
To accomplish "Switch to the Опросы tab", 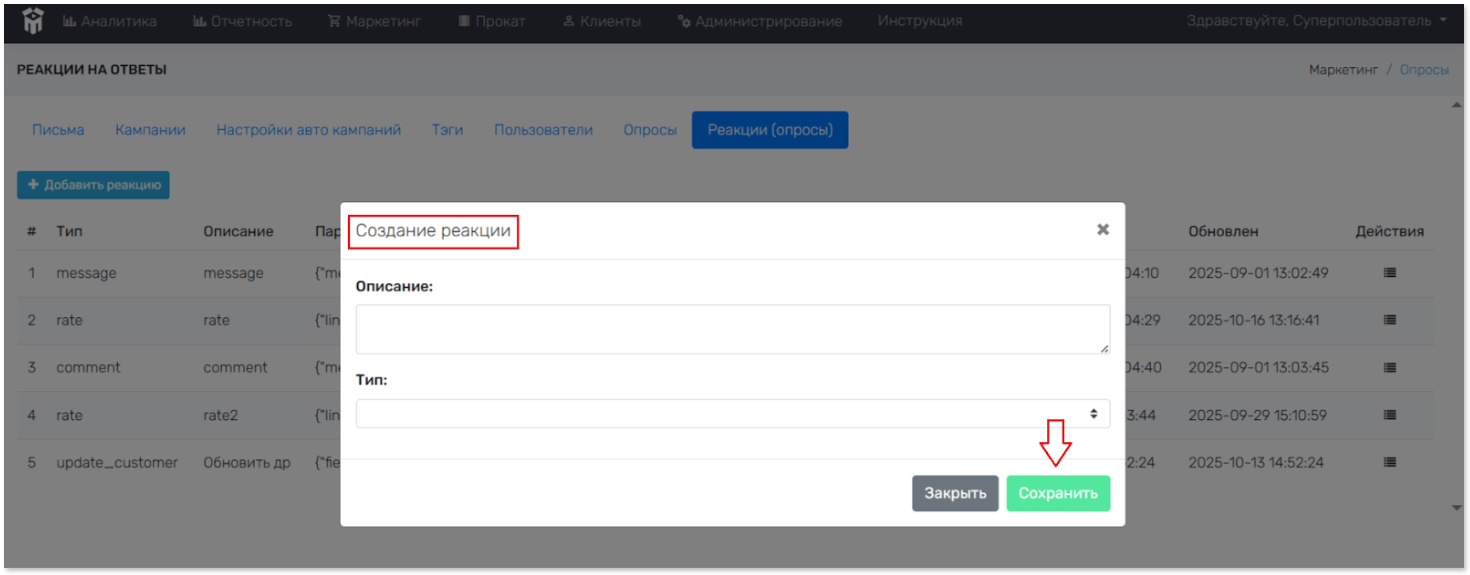I will (650, 130).
